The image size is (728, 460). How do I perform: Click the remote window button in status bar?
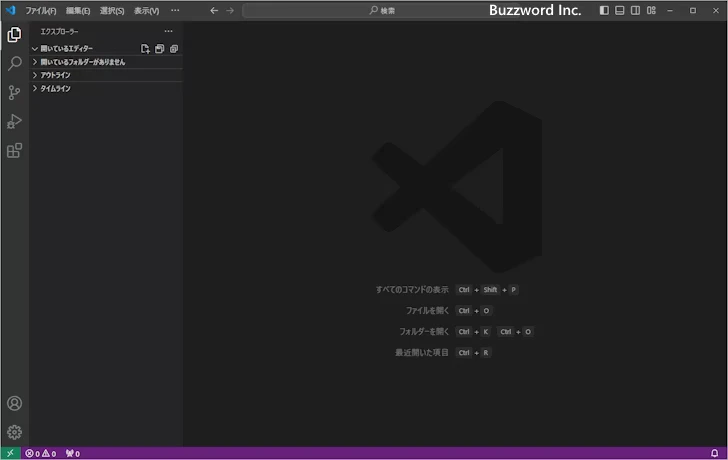pyautogui.click(x=10, y=454)
